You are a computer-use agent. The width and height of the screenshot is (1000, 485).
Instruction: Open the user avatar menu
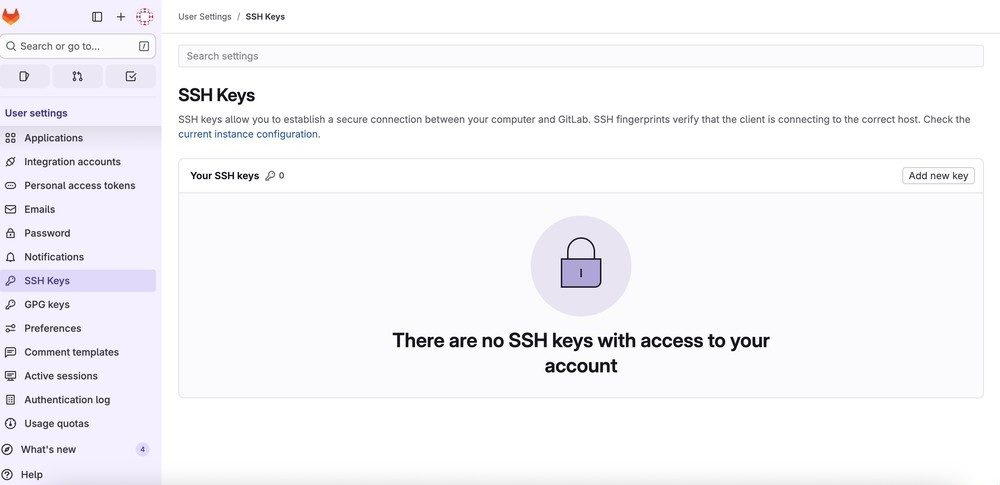click(x=145, y=17)
